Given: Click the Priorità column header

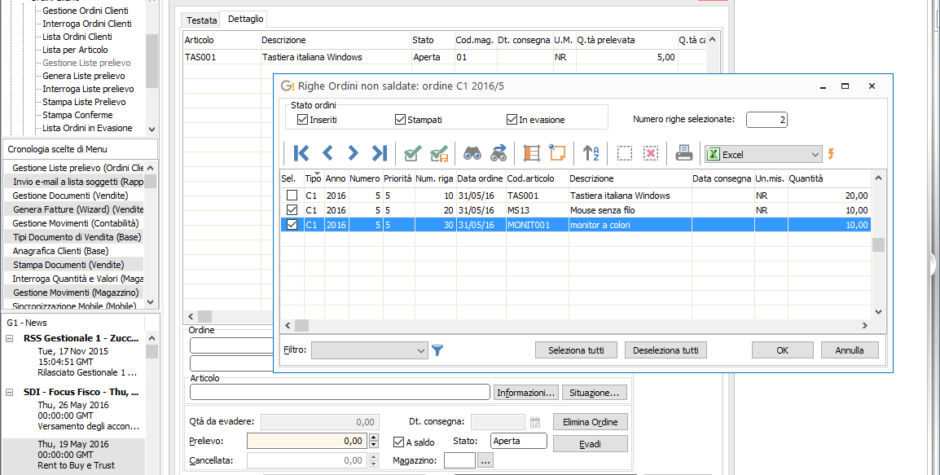Looking at the screenshot, I should tap(398, 178).
